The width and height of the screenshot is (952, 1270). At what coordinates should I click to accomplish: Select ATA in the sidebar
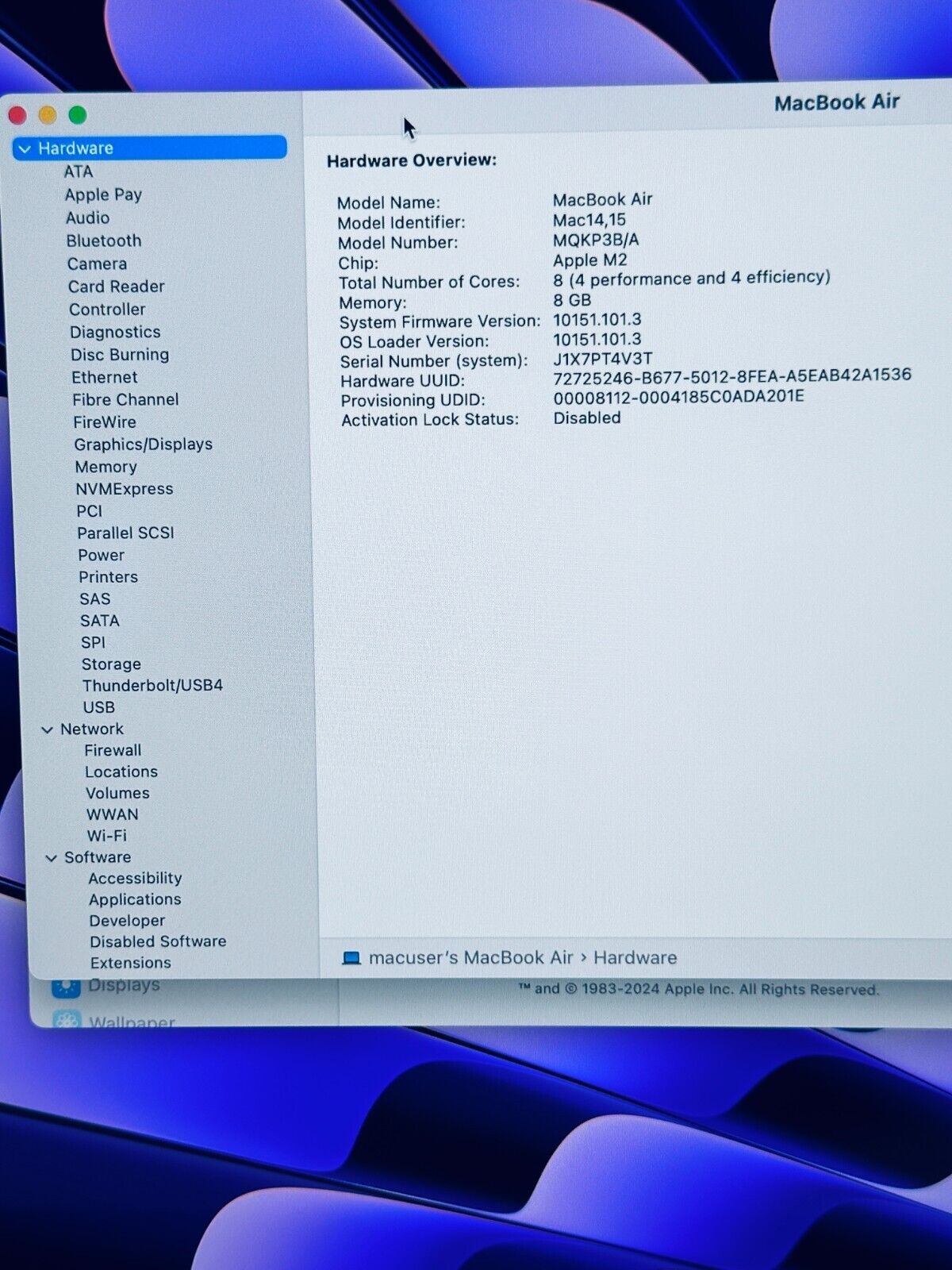click(79, 171)
